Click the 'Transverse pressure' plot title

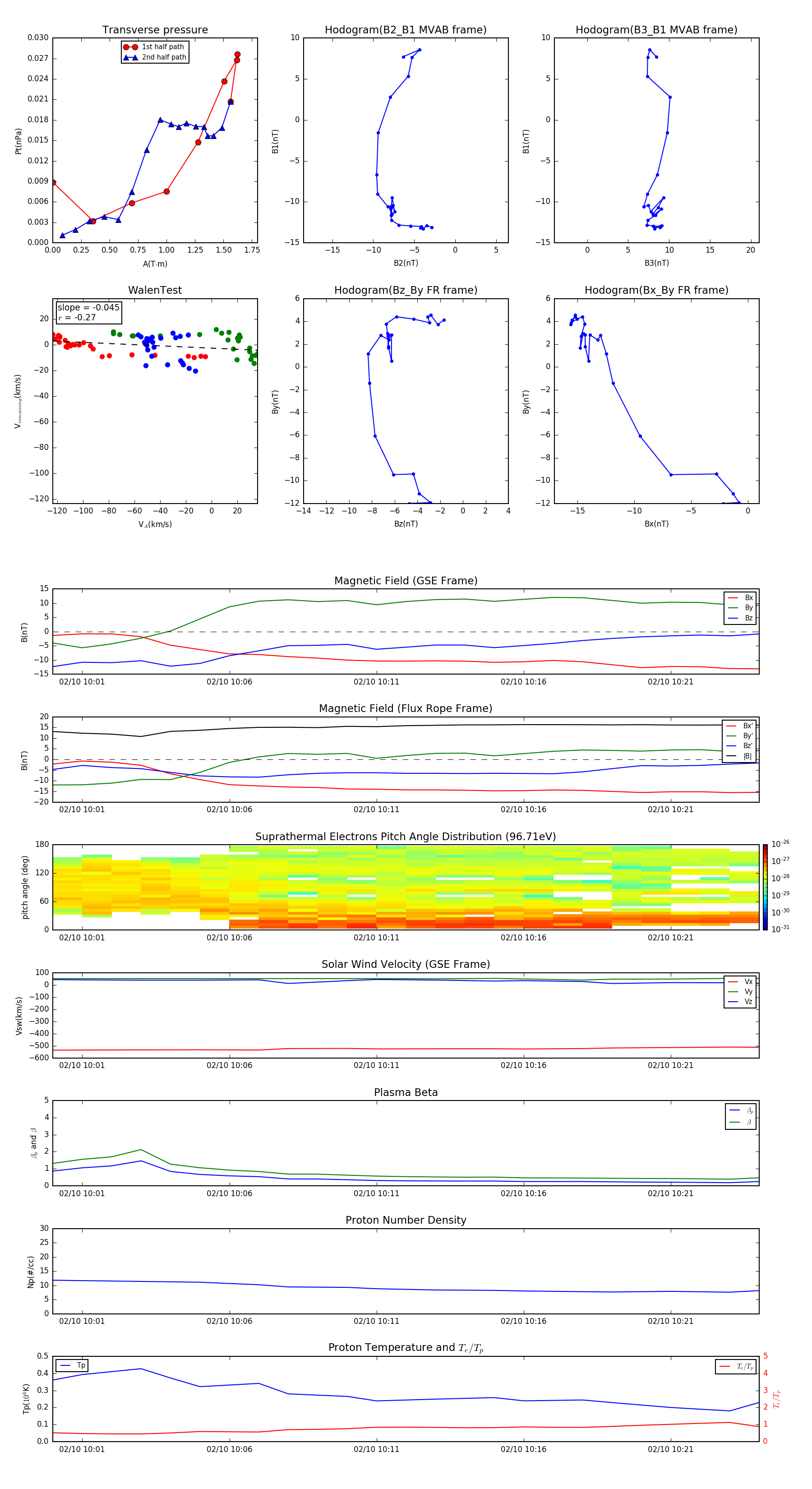click(155, 29)
